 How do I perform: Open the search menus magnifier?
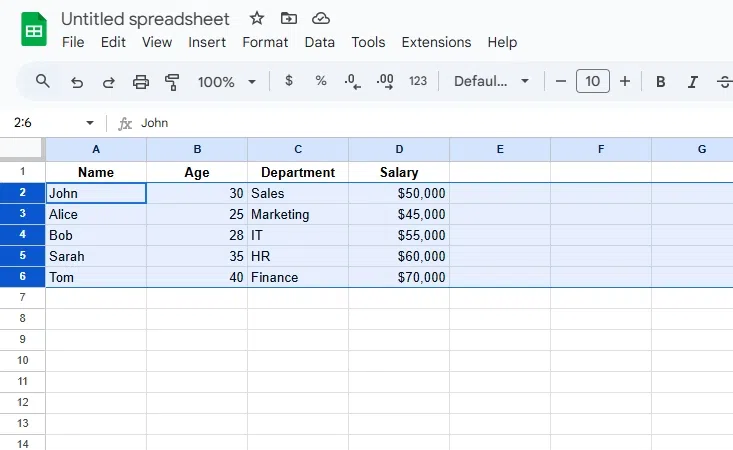[x=43, y=81]
